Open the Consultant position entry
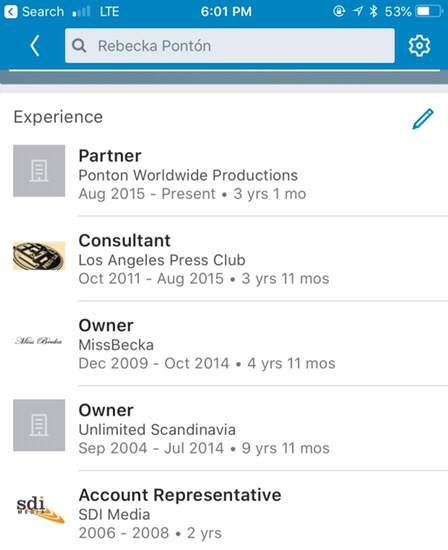The width and height of the screenshot is (448, 550). click(x=224, y=259)
